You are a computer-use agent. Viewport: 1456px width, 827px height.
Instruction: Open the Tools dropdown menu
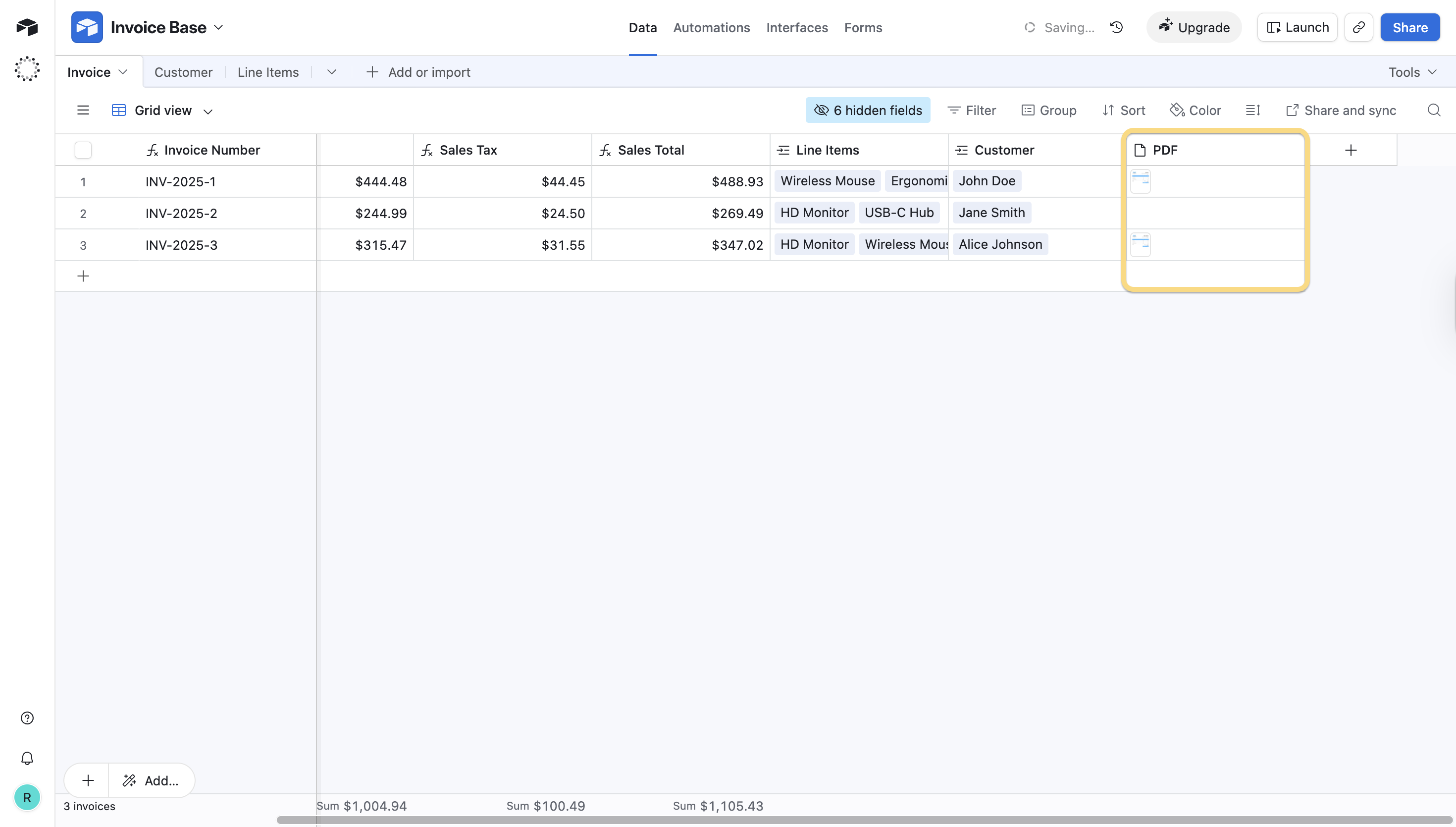tap(1412, 72)
